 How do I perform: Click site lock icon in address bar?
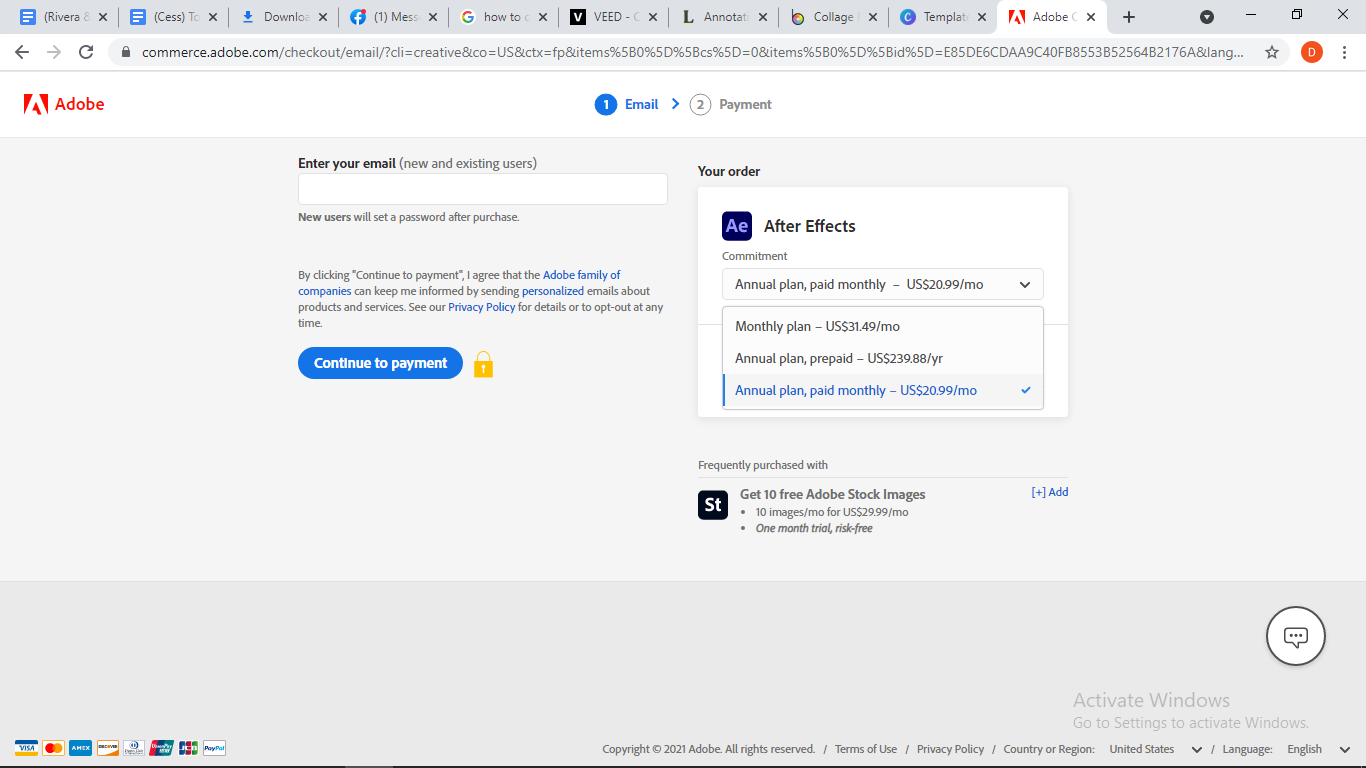click(x=125, y=52)
